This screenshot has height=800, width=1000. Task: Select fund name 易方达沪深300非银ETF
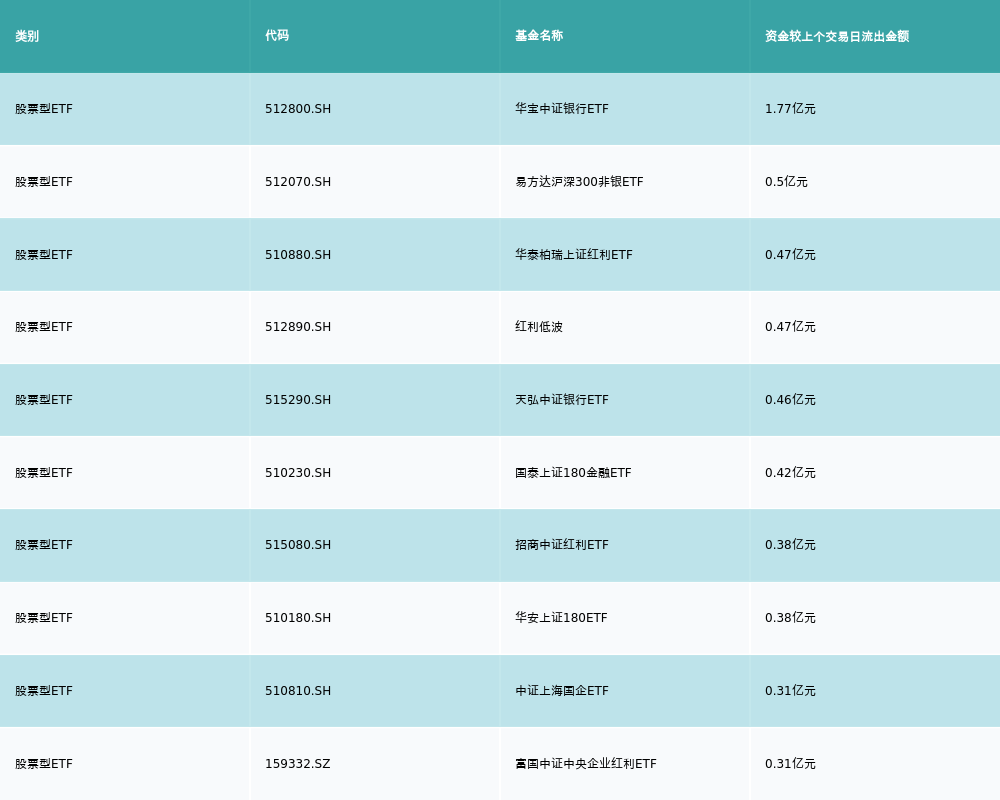point(579,182)
